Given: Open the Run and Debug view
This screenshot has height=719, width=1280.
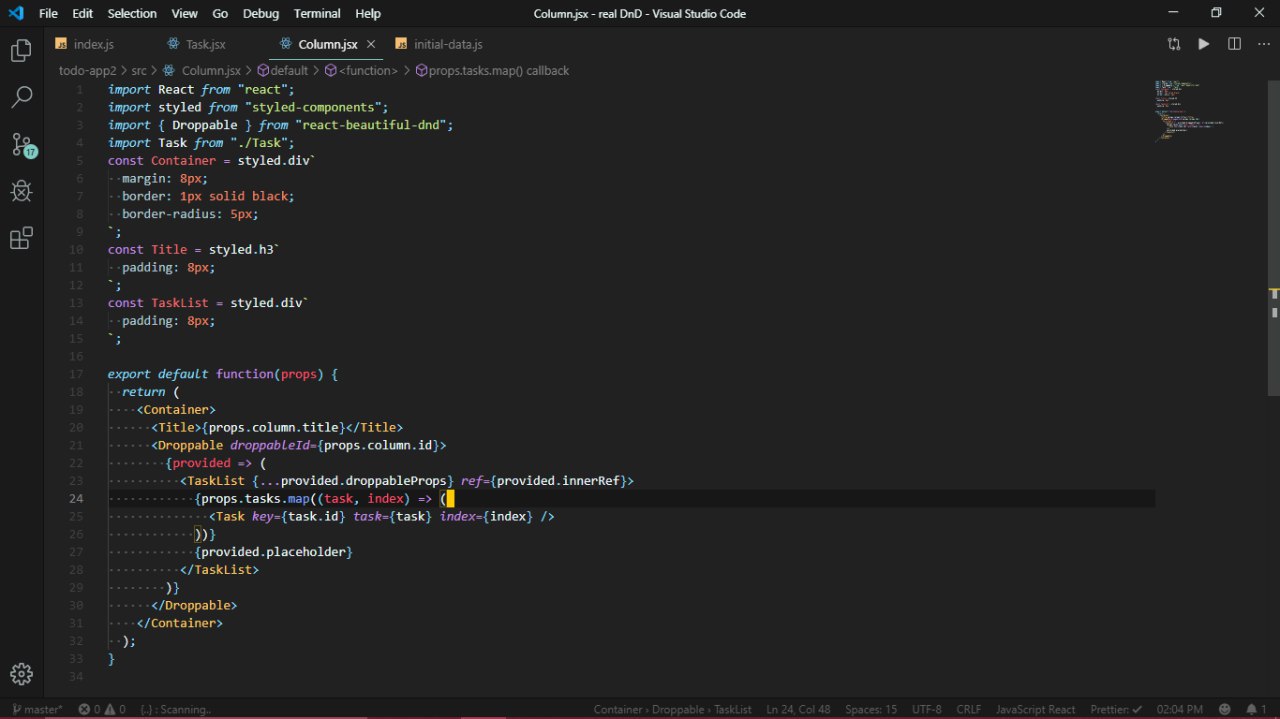Looking at the screenshot, I should [x=21, y=191].
